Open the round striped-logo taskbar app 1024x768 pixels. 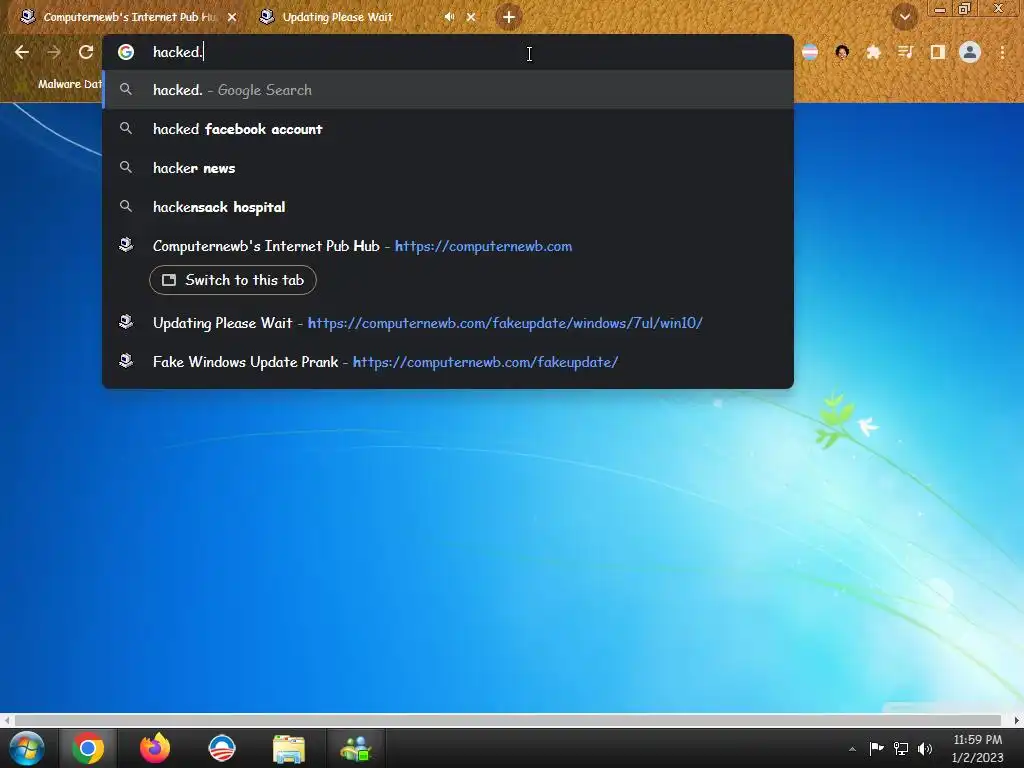click(x=222, y=748)
